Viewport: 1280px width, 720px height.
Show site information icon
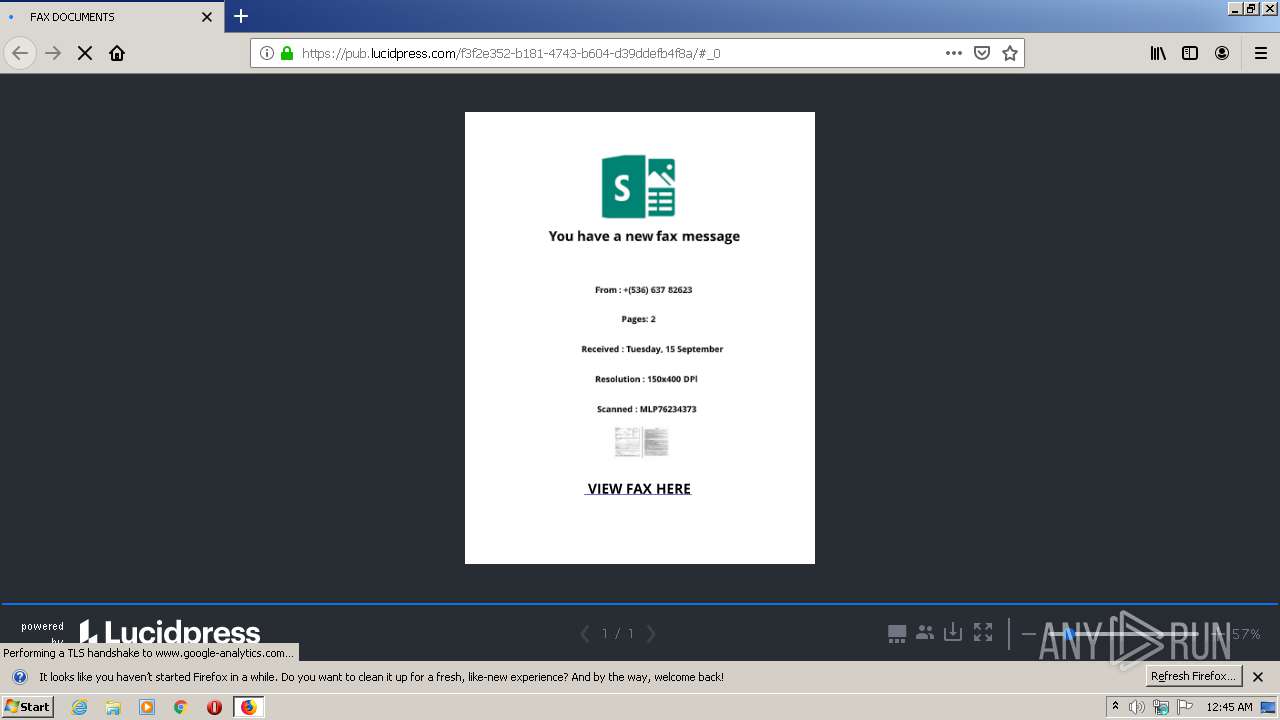pos(267,53)
